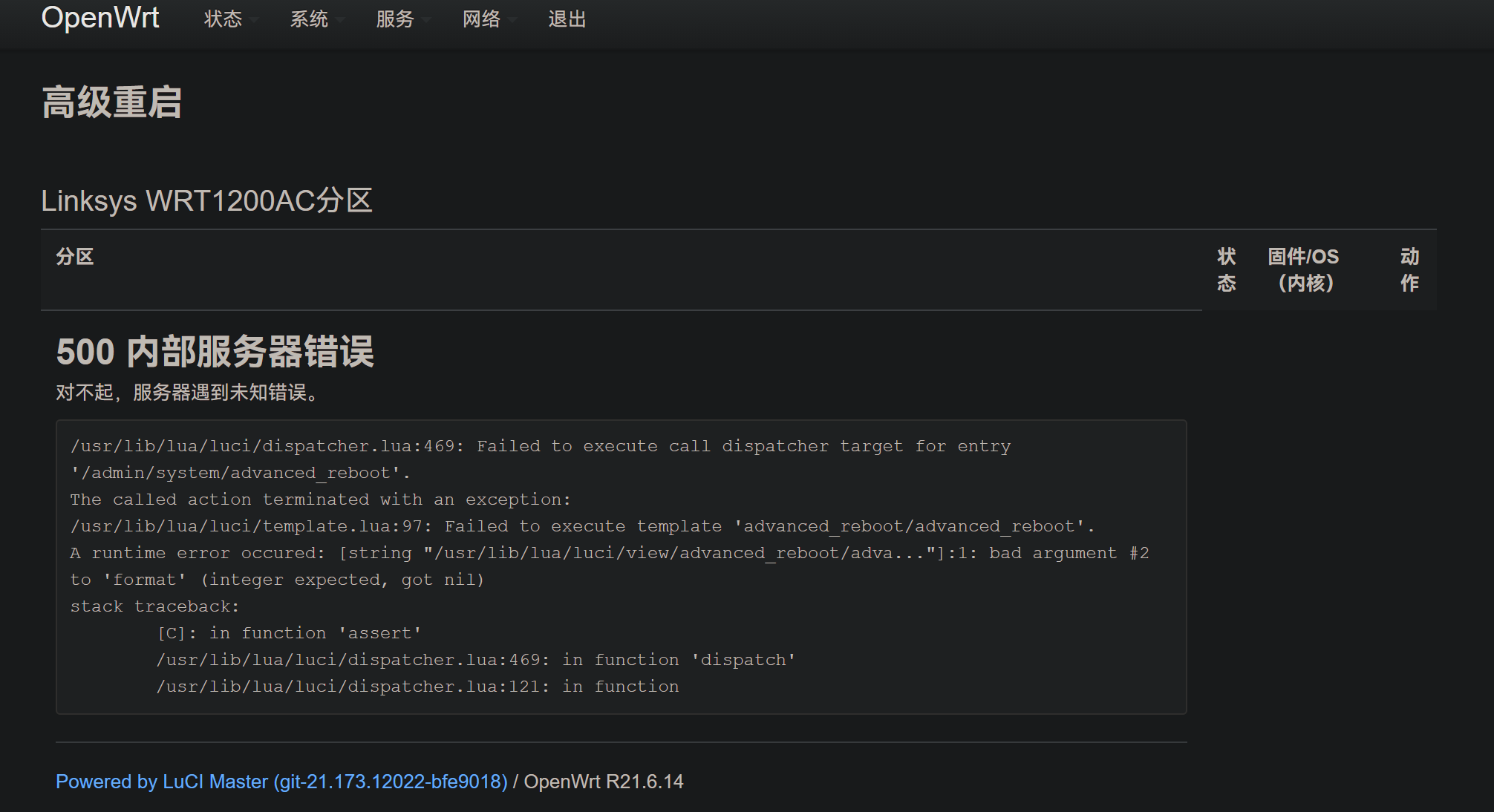Click 退出 to log out
The height and width of the screenshot is (812, 1494).
(567, 20)
